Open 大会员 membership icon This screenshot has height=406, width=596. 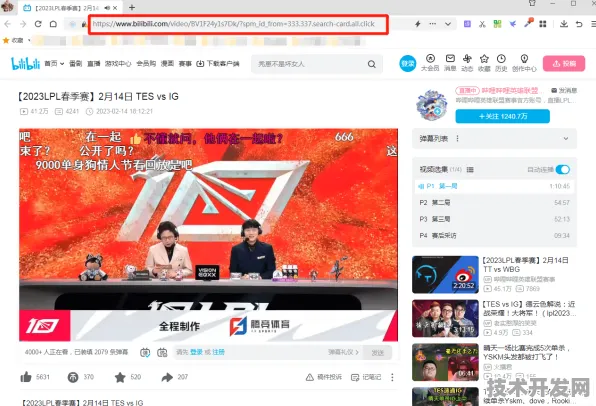click(430, 63)
